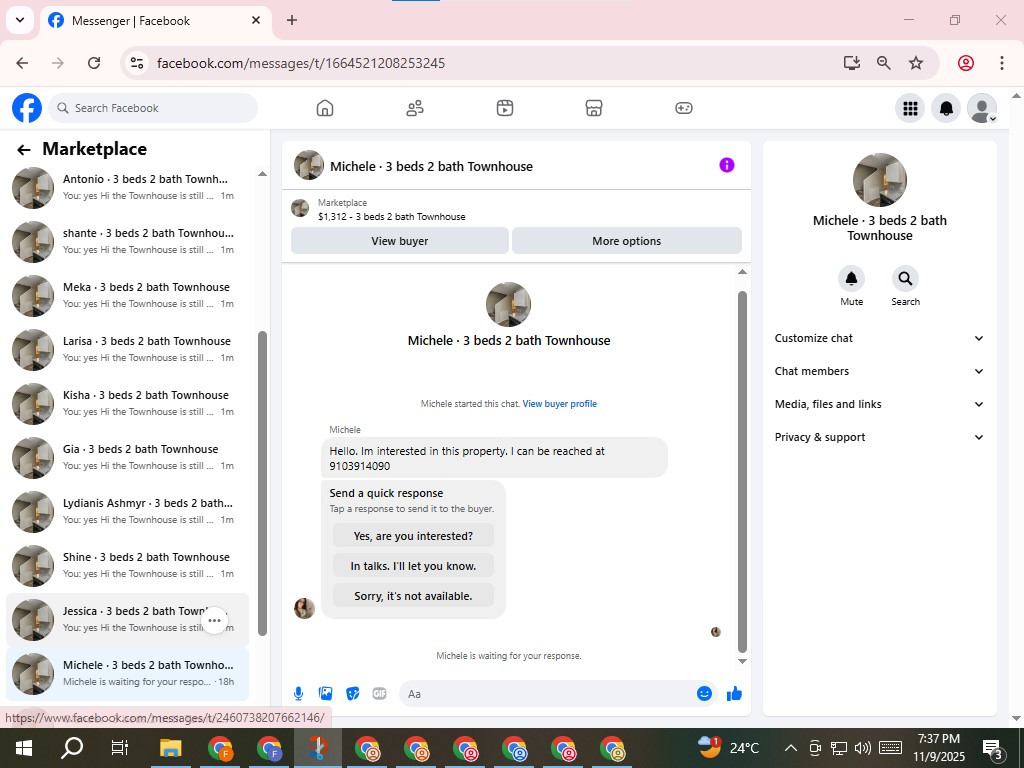Open Lydianis Ashmyr's conversation
The width and height of the screenshot is (1024, 768).
(x=127, y=512)
